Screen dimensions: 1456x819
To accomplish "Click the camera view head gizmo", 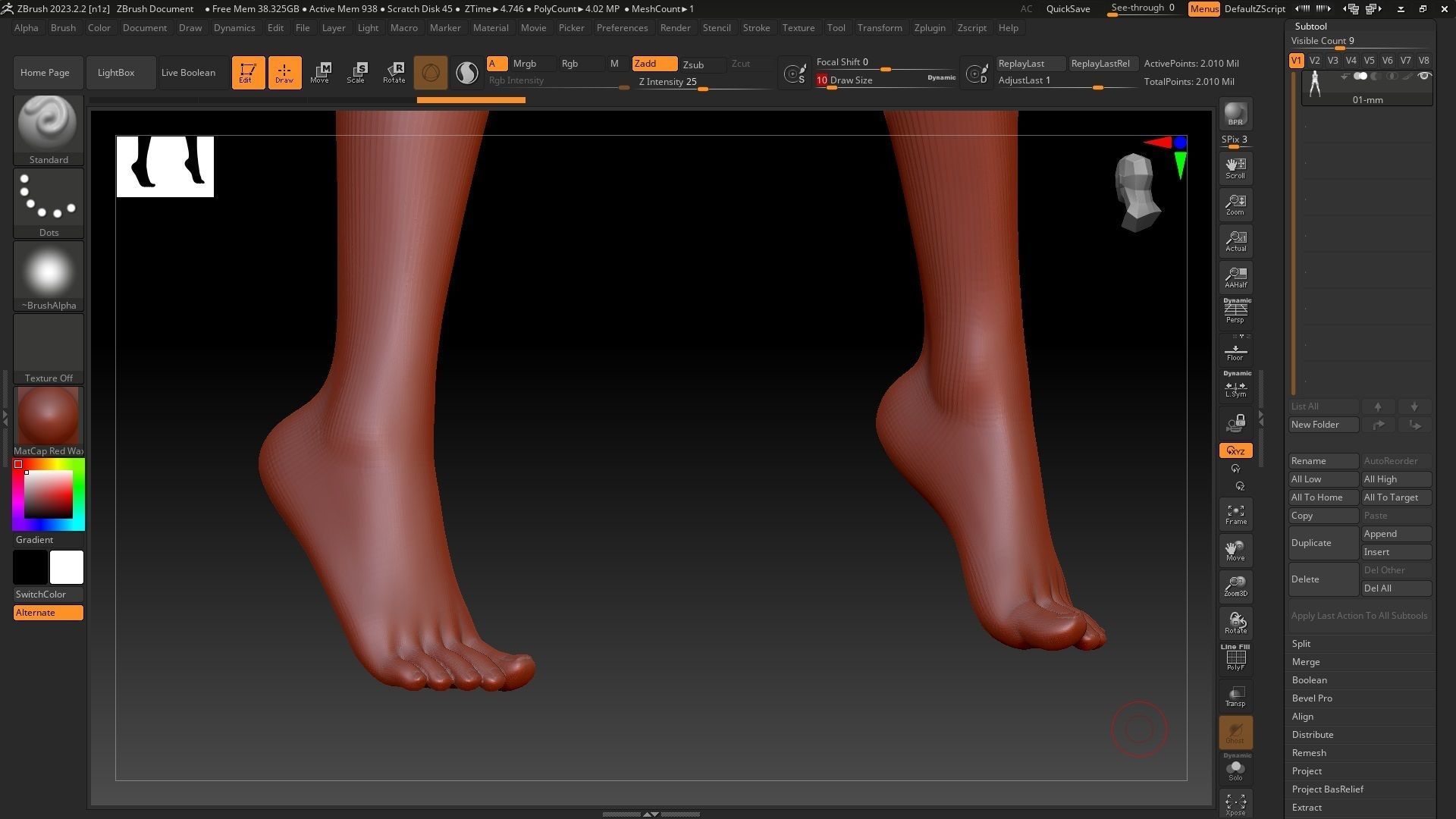I will click(1136, 192).
